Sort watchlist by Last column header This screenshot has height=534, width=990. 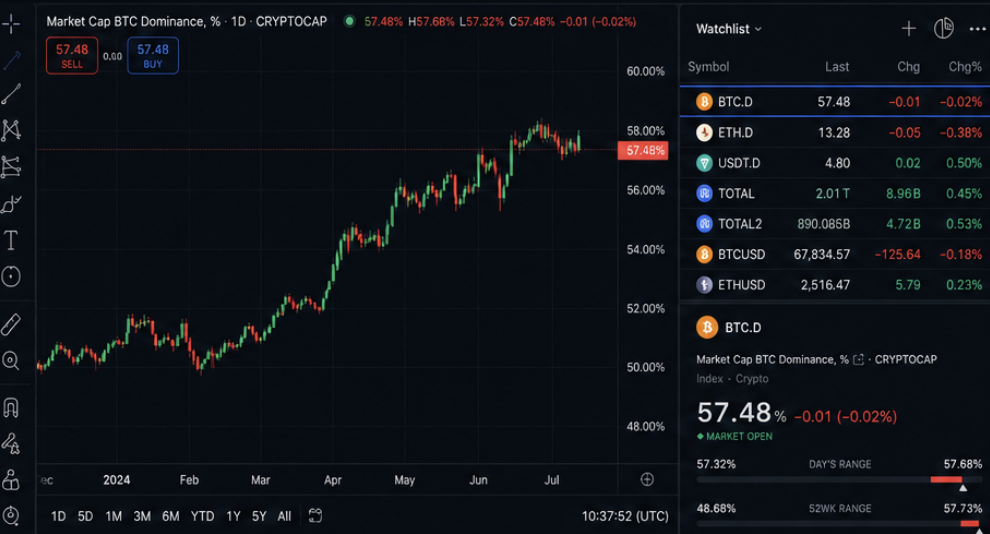coord(837,67)
